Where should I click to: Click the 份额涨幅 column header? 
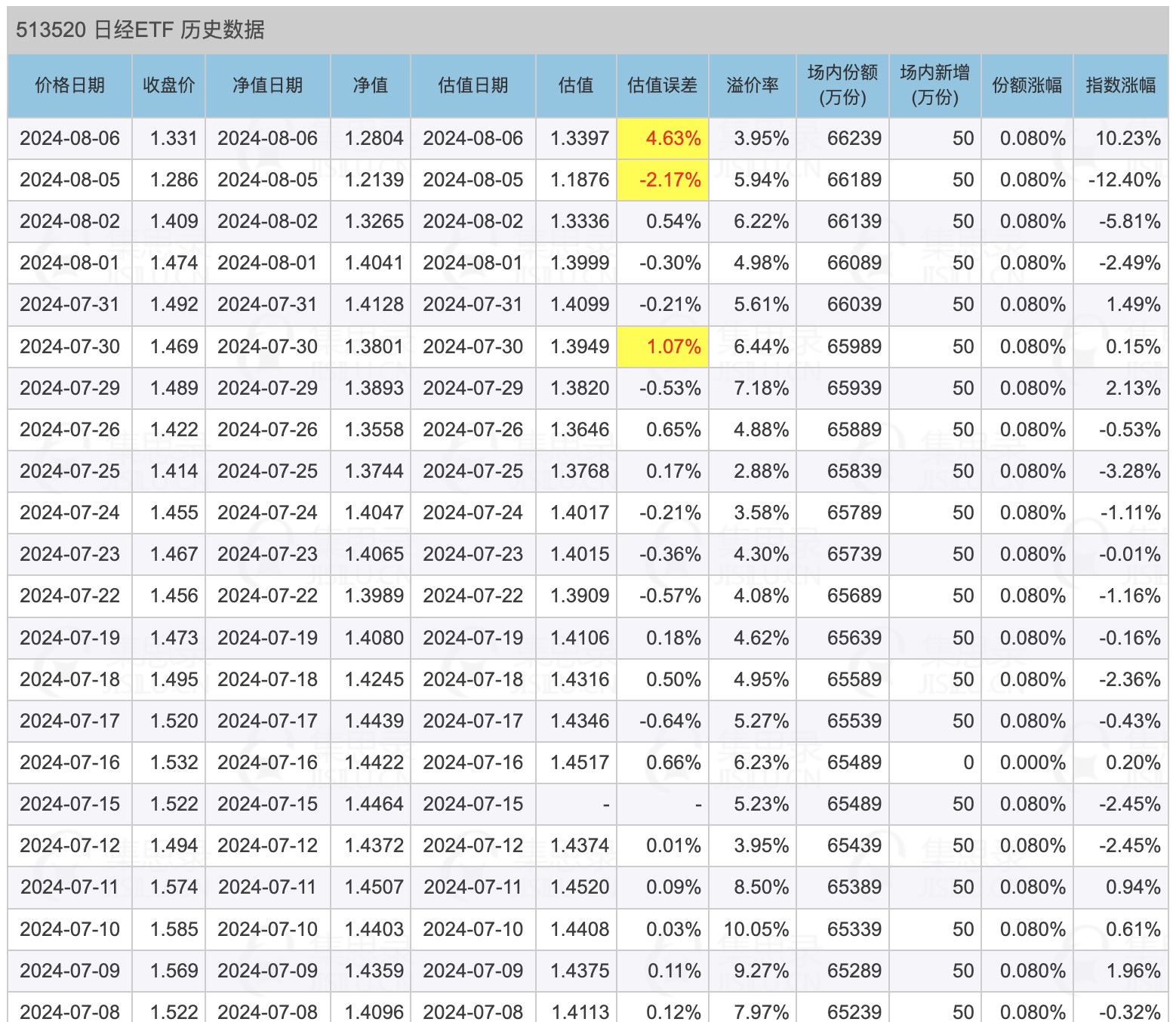[x=1027, y=85]
